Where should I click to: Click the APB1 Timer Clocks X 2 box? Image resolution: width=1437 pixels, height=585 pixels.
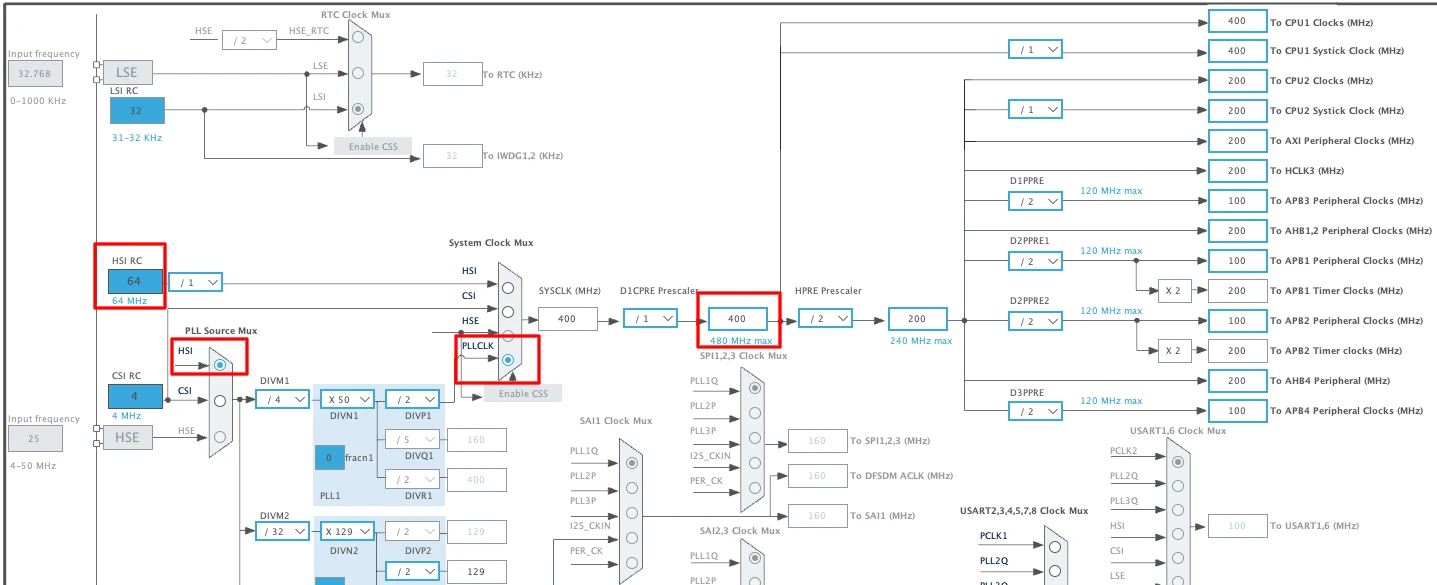(x=1174, y=291)
